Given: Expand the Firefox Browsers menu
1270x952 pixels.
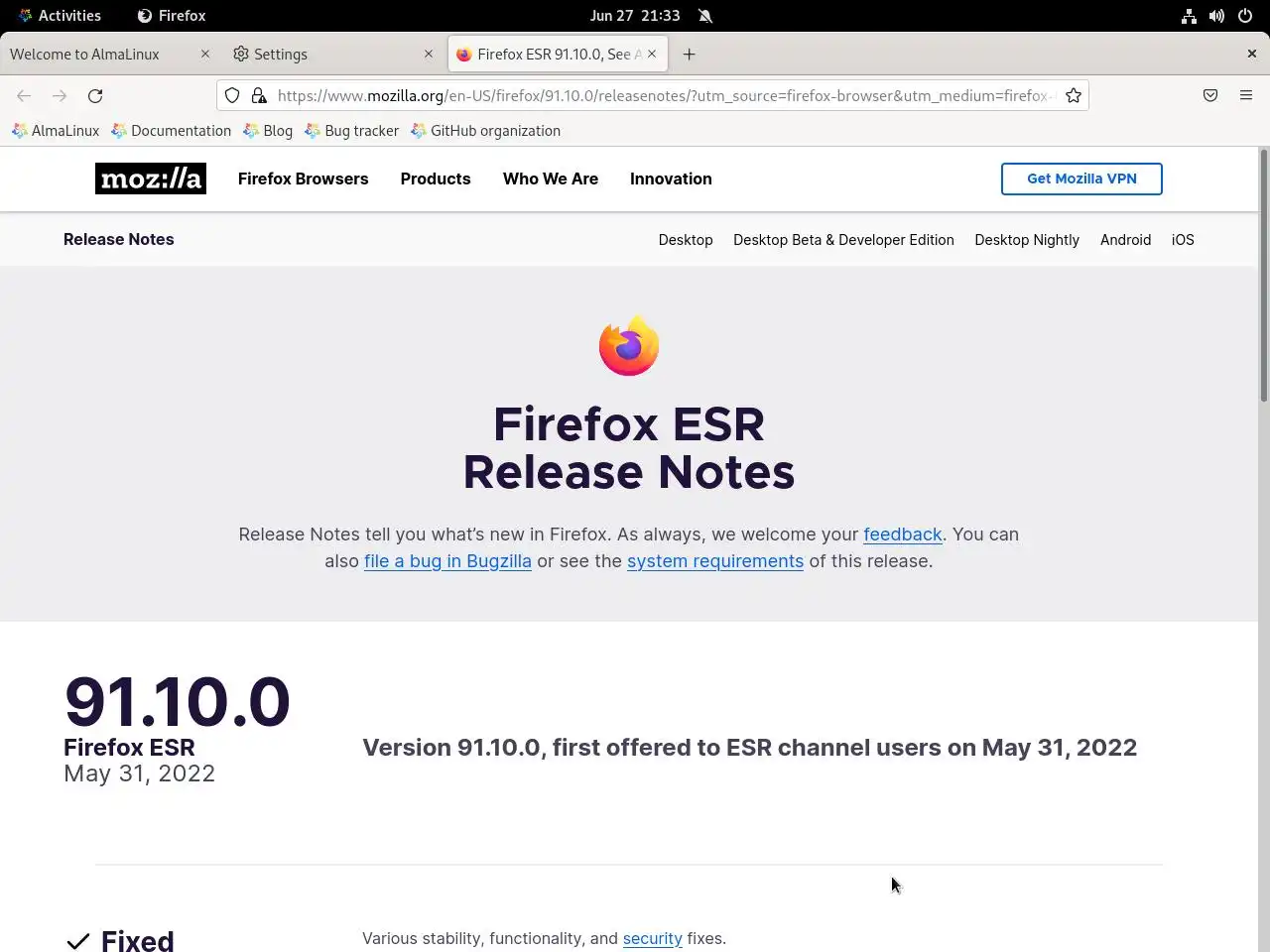Looking at the screenshot, I should point(304,178).
